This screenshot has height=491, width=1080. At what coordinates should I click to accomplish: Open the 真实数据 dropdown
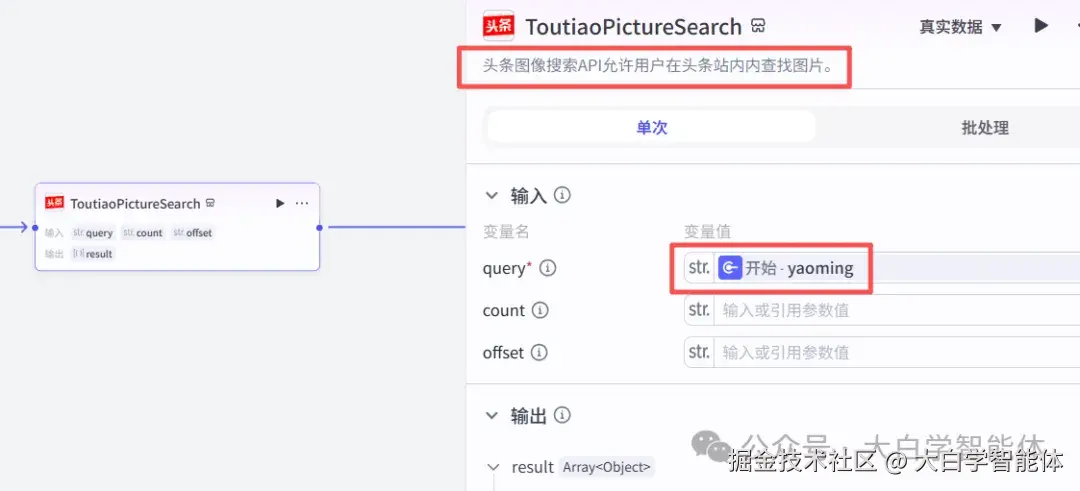point(960,27)
